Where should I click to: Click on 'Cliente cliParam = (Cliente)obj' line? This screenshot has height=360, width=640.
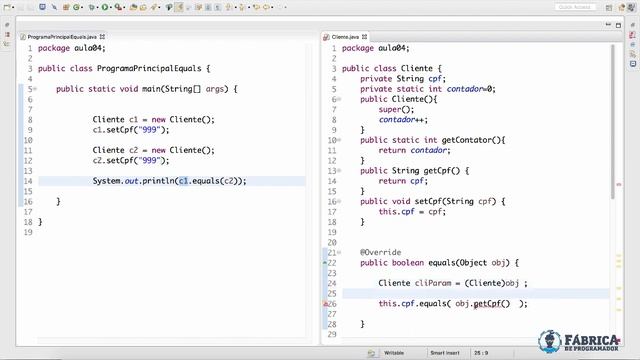(453, 283)
